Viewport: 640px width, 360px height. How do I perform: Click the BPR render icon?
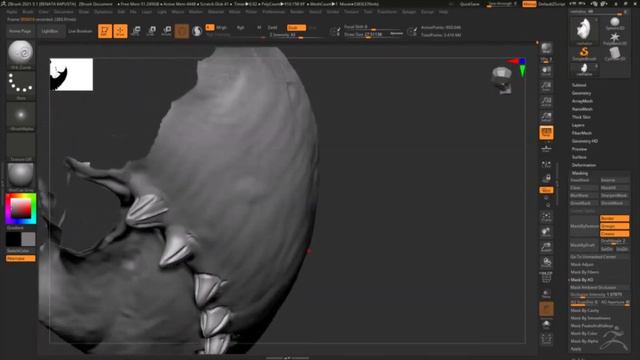(546, 48)
